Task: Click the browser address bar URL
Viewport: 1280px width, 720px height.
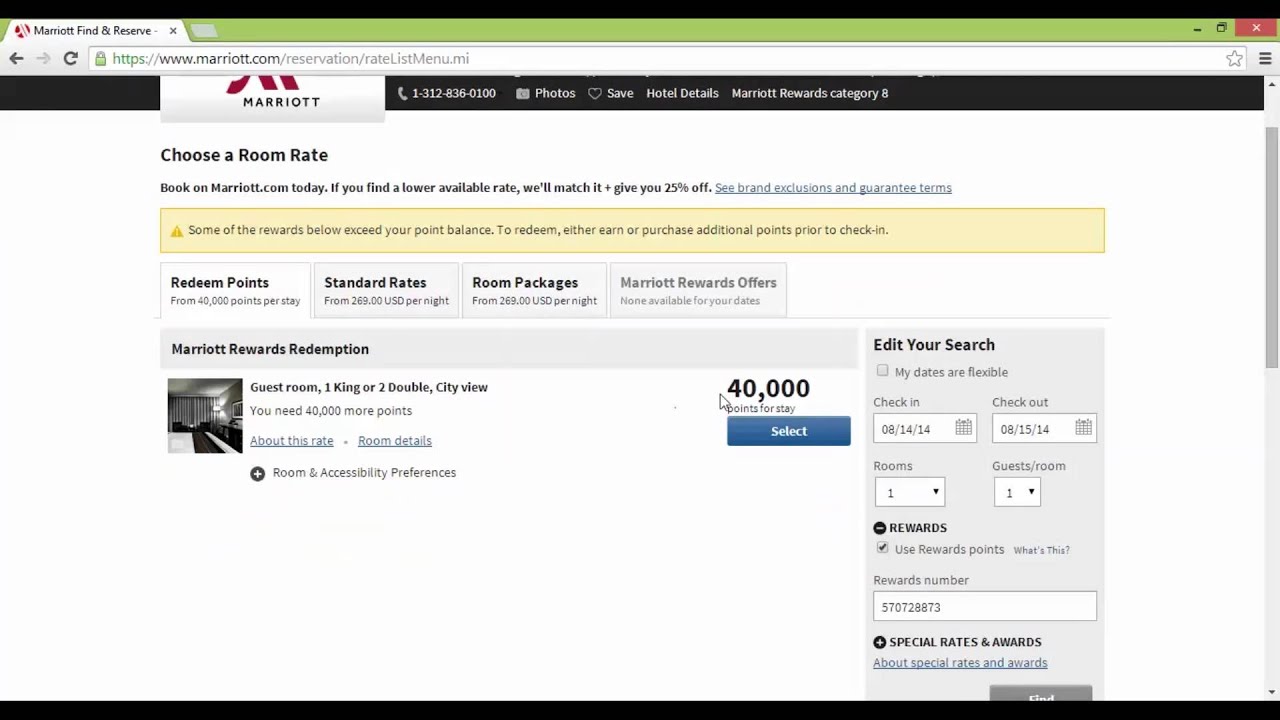Action: click(291, 59)
